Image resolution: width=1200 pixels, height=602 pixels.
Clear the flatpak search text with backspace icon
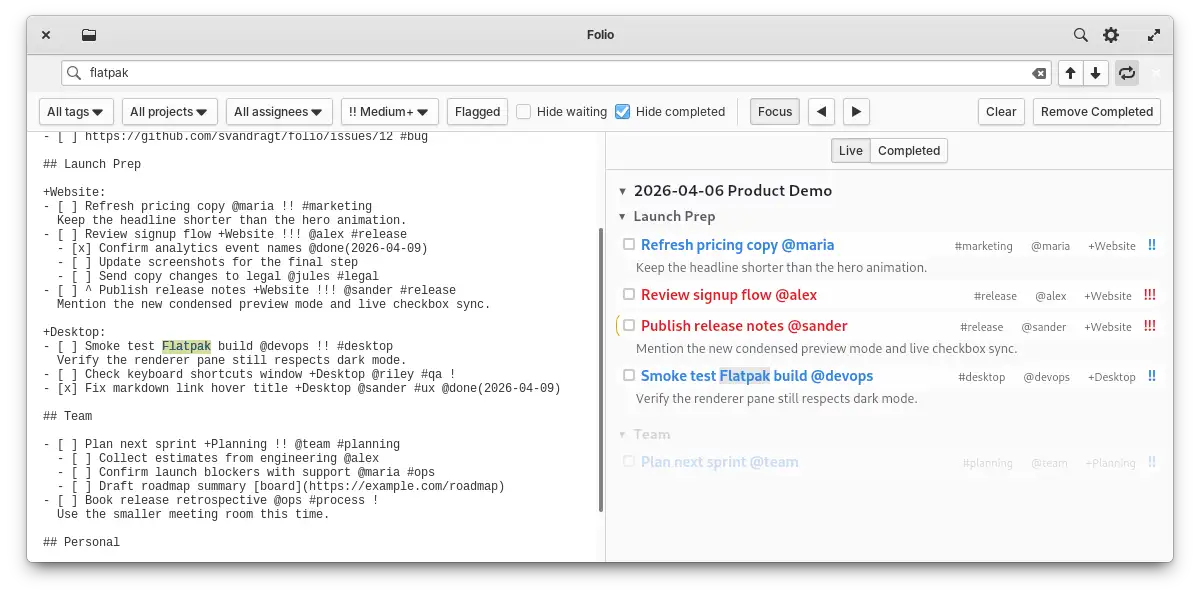pos(1039,73)
